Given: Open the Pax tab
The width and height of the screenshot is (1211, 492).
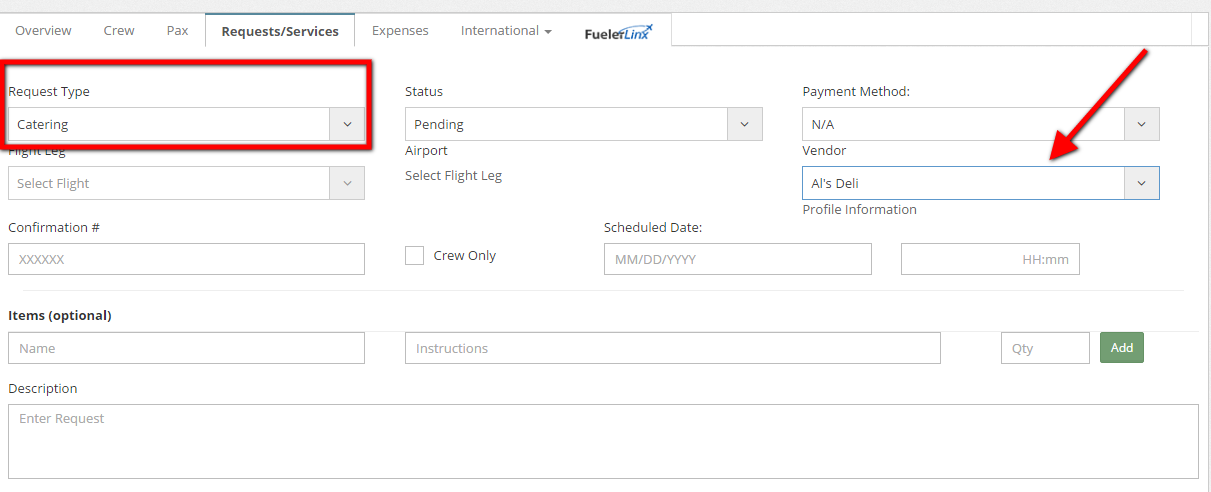Looking at the screenshot, I should [x=177, y=31].
